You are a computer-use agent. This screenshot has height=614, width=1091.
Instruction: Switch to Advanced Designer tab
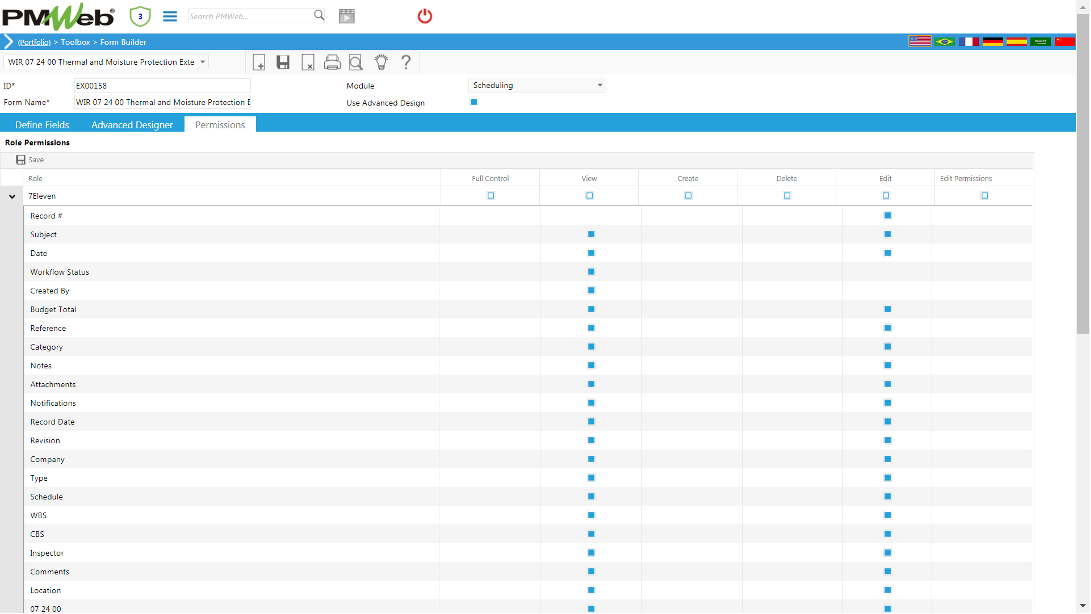pos(132,125)
